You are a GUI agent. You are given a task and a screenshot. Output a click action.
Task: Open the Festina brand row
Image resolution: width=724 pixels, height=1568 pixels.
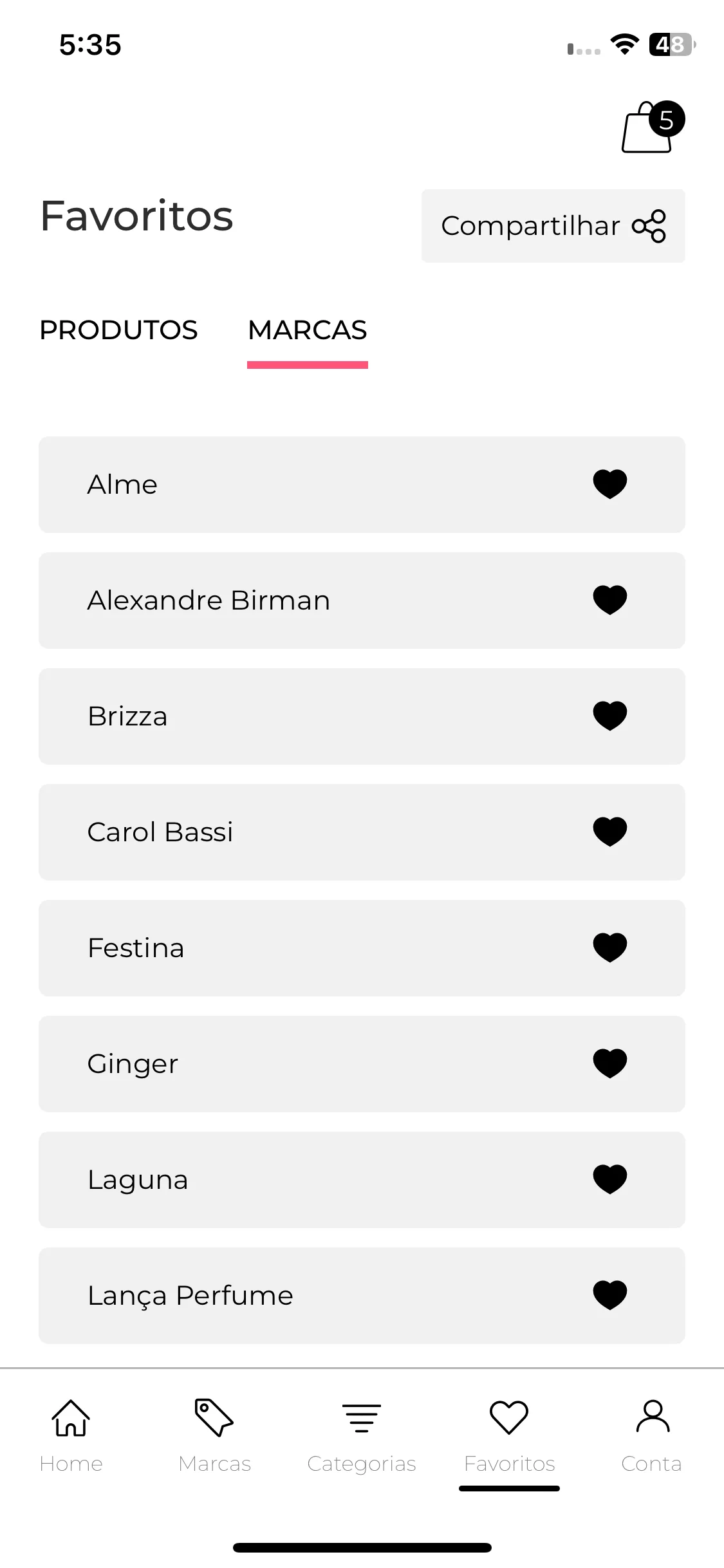(x=362, y=948)
